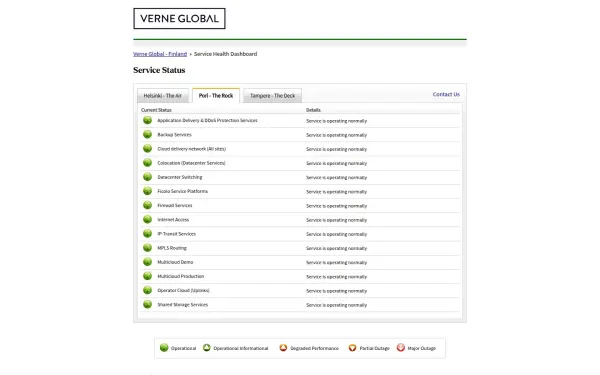Click 'Colocation (Datacenter Services)' row text
Viewport: 600px width, 375px height.
click(191, 163)
